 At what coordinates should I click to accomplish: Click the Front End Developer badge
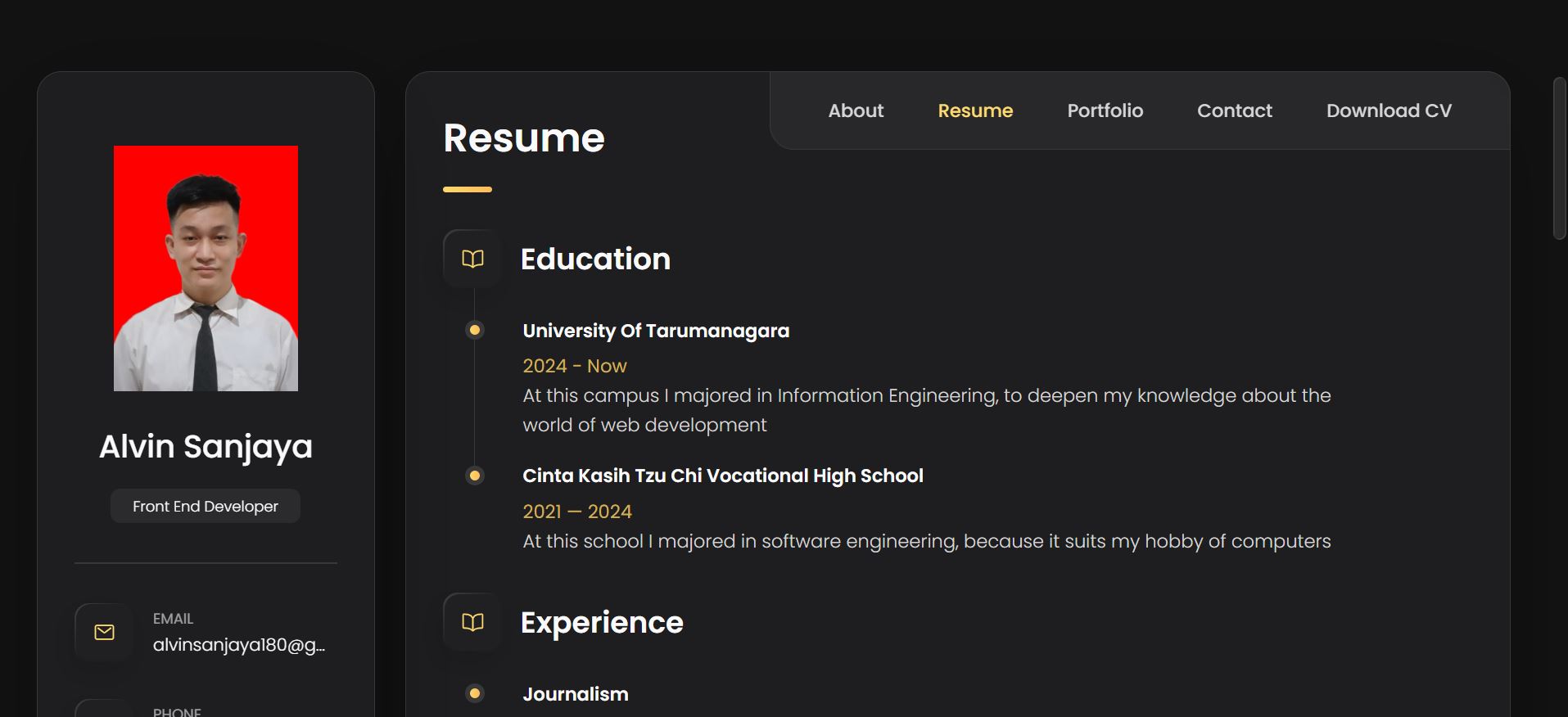(206, 506)
